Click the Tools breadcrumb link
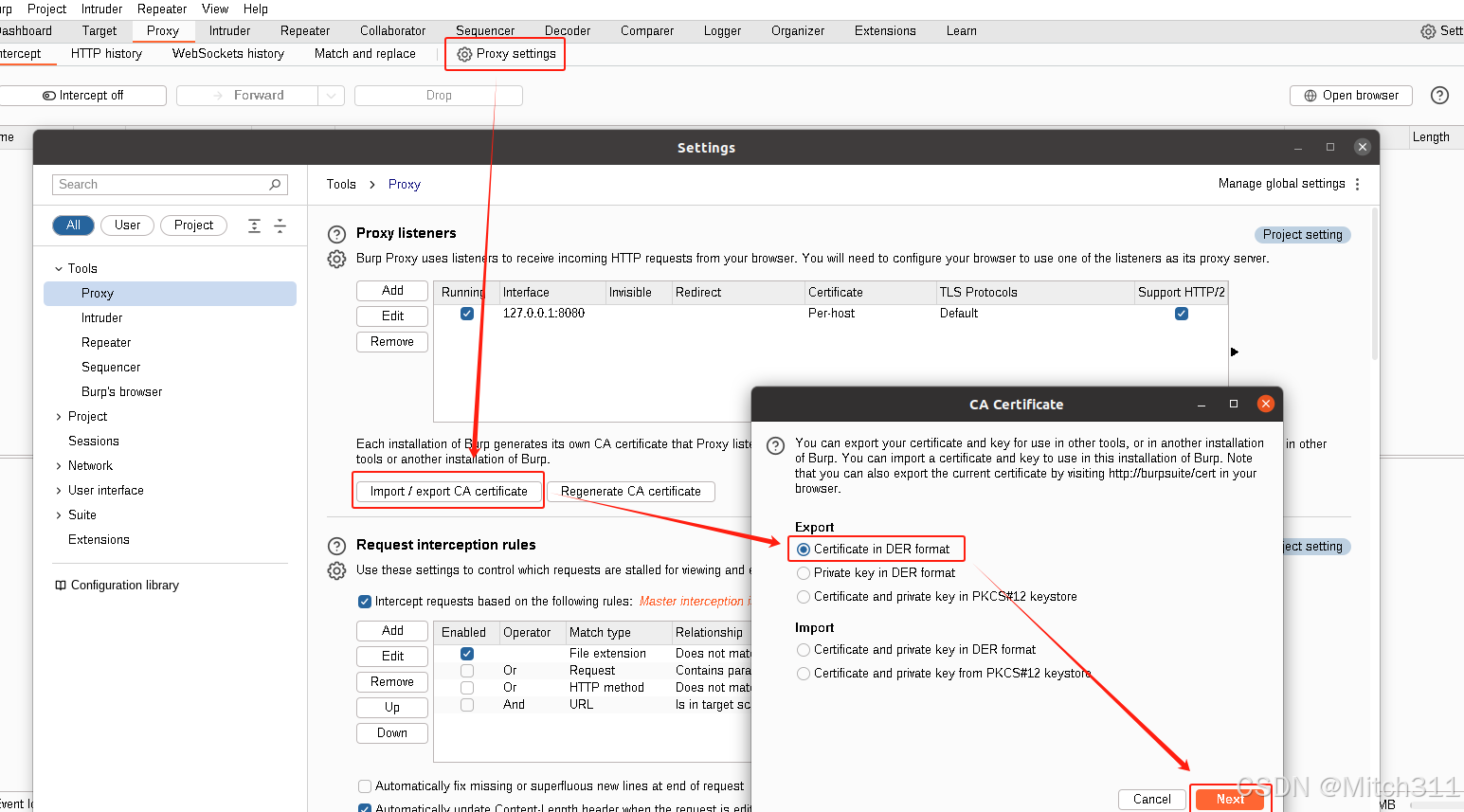Viewport: 1464px width, 812px height. coord(341,185)
